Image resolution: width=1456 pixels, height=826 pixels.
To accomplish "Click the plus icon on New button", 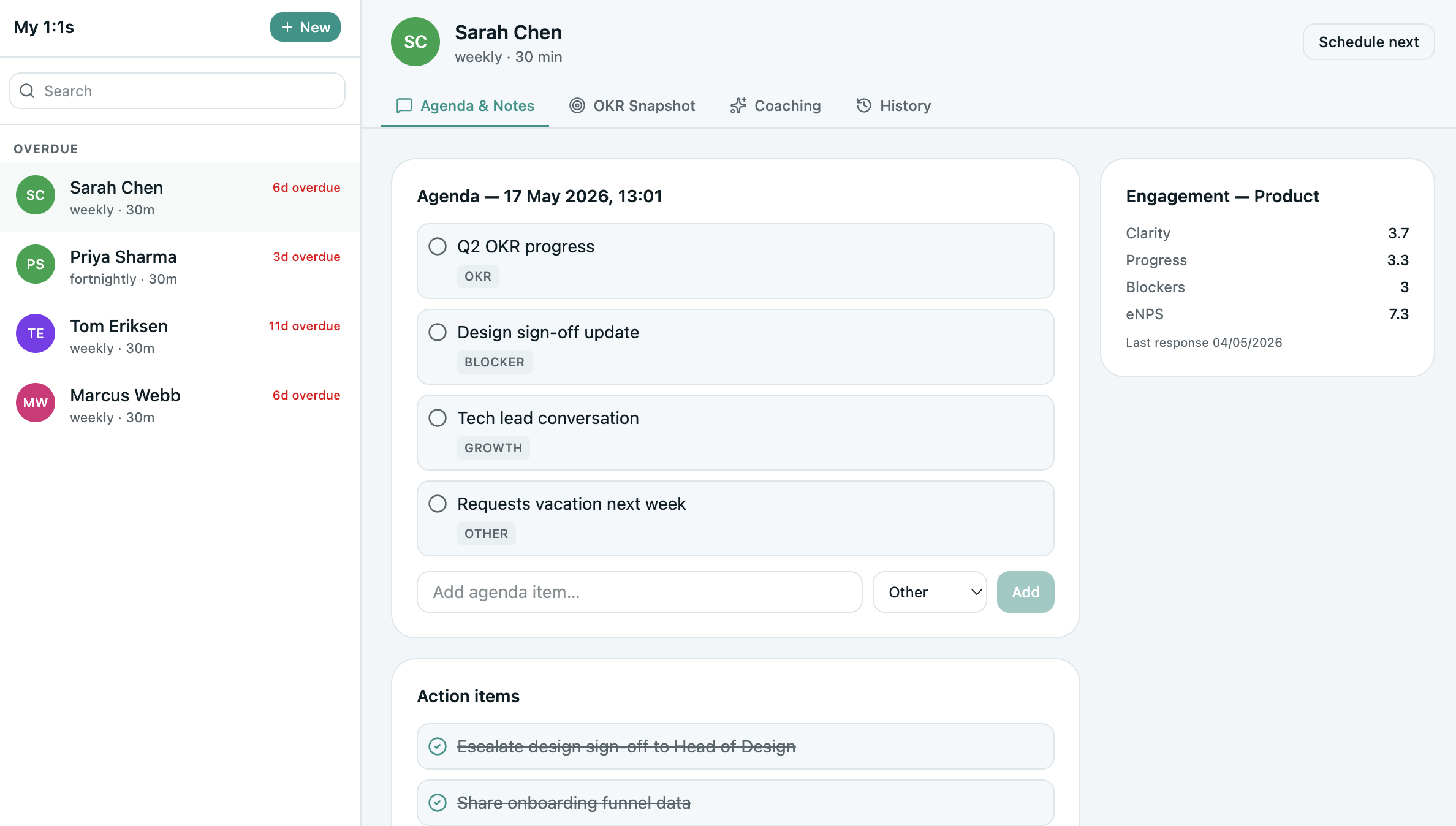I will coord(287,27).
